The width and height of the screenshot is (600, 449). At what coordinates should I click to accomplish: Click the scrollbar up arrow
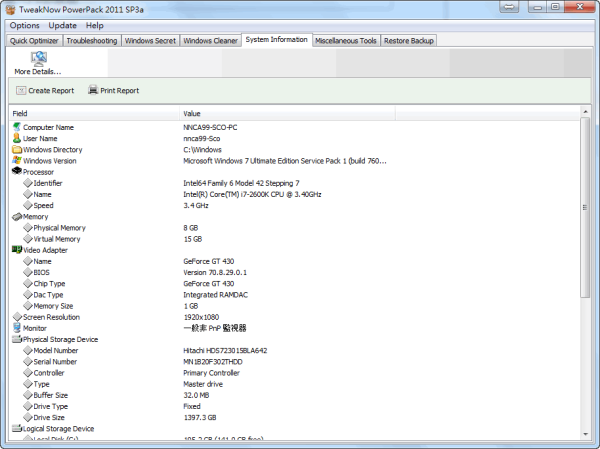[x=585, y=112]
